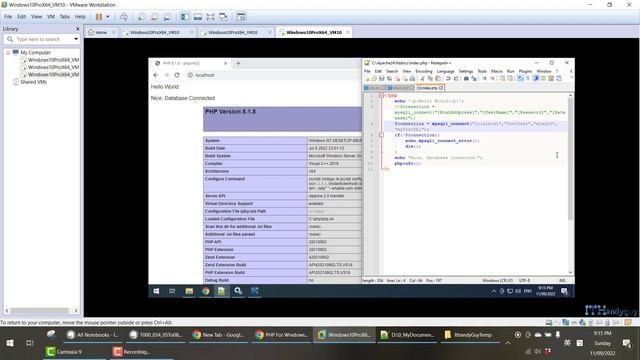The height and width of the screenshot is (360, 640).
Task: Select Shared VMs in the library
Action: click(x=33, y=82)
